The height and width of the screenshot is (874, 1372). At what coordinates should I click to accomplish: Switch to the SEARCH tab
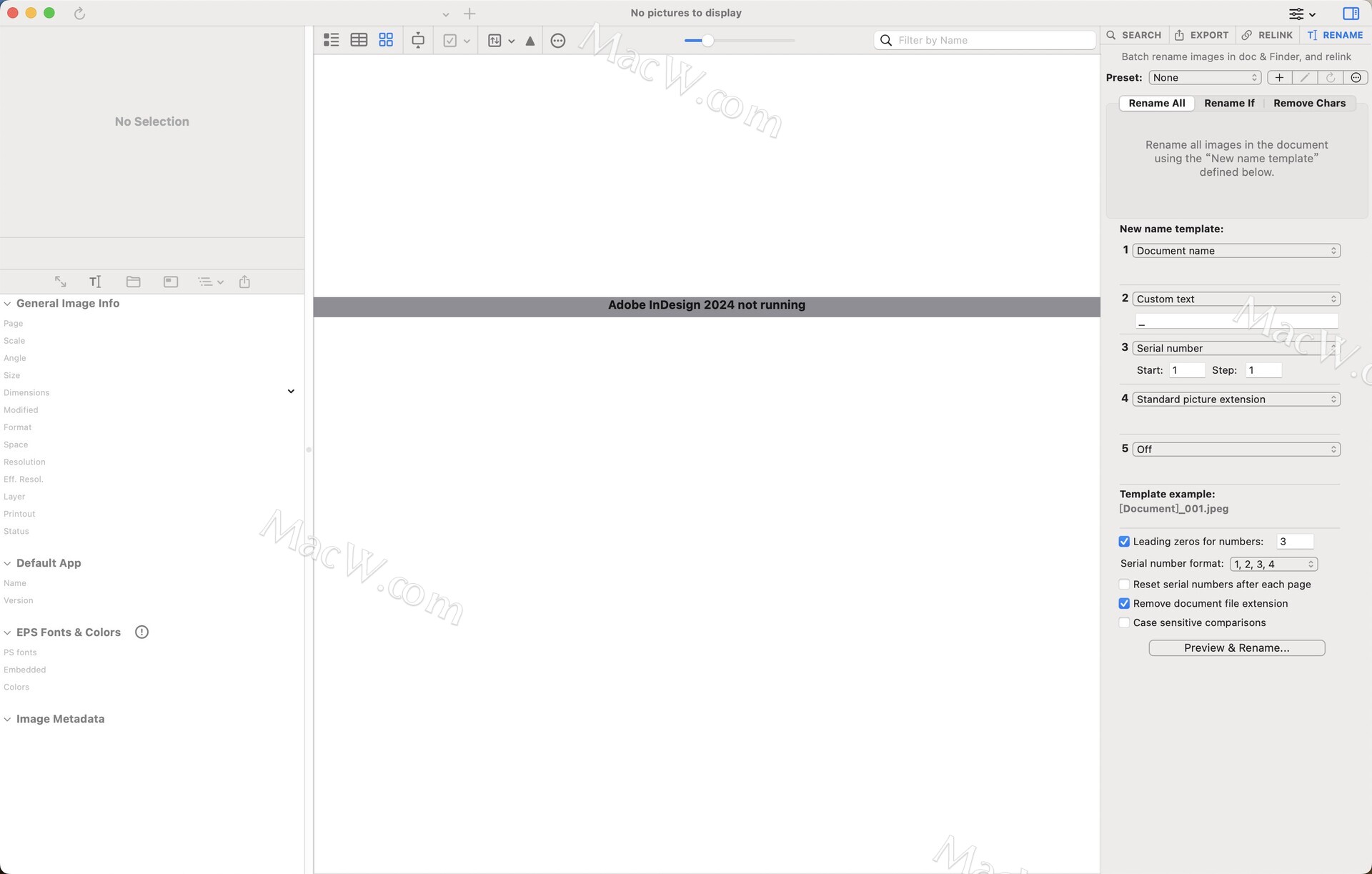coord(1134,35)
